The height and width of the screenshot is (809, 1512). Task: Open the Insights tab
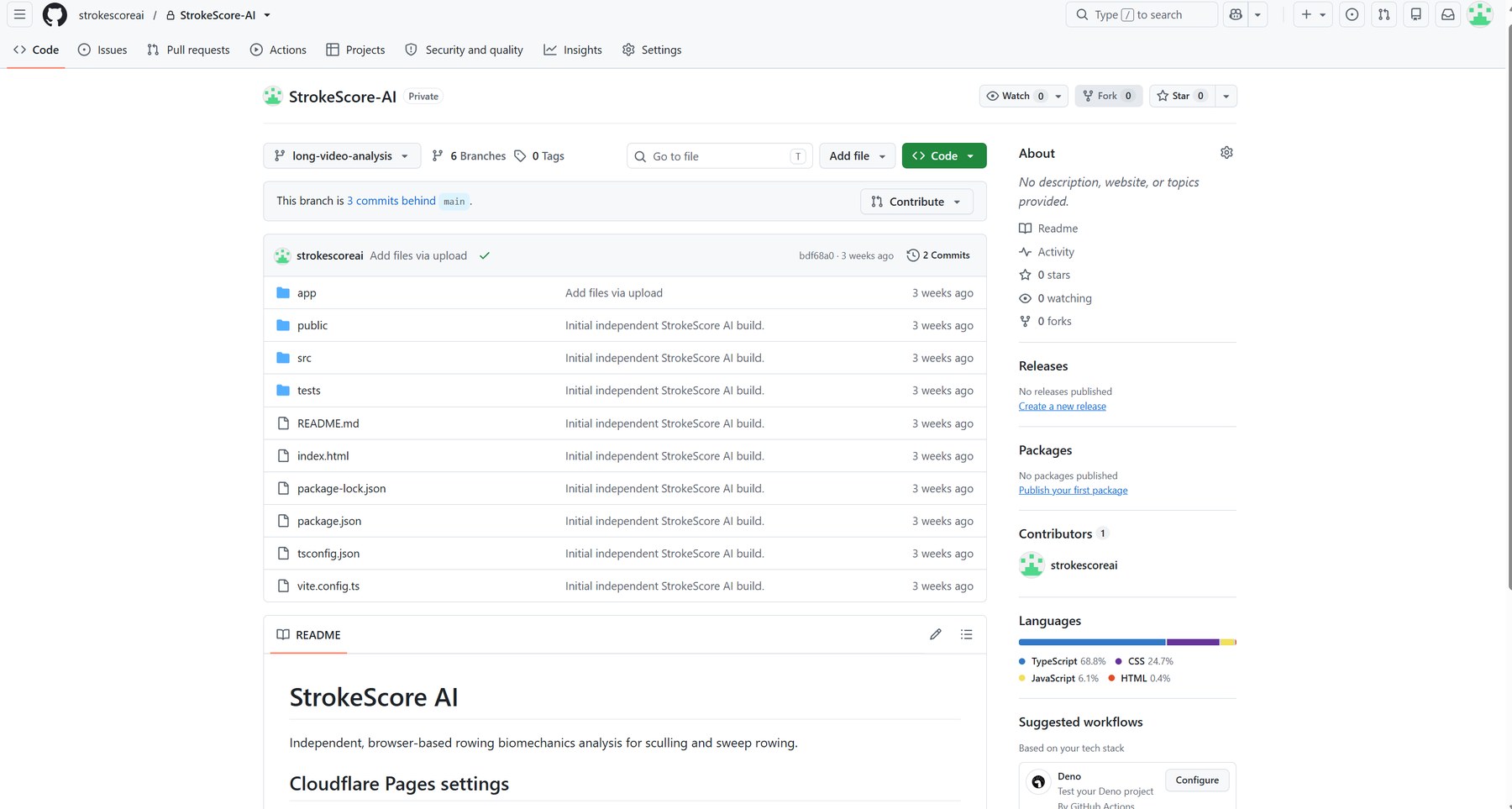[573, 50]
